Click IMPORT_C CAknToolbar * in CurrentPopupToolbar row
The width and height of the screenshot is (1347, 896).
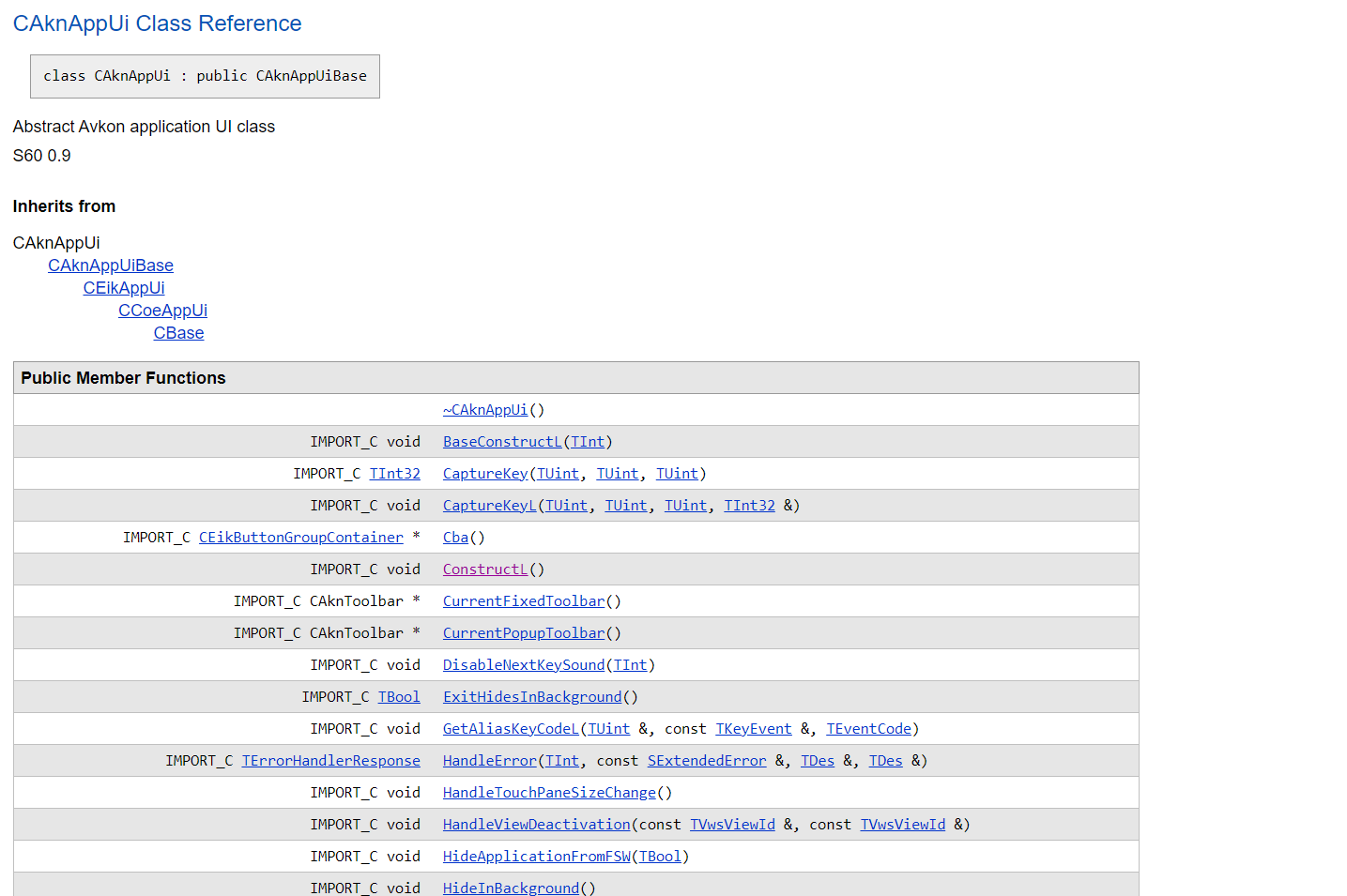(327, 633)
